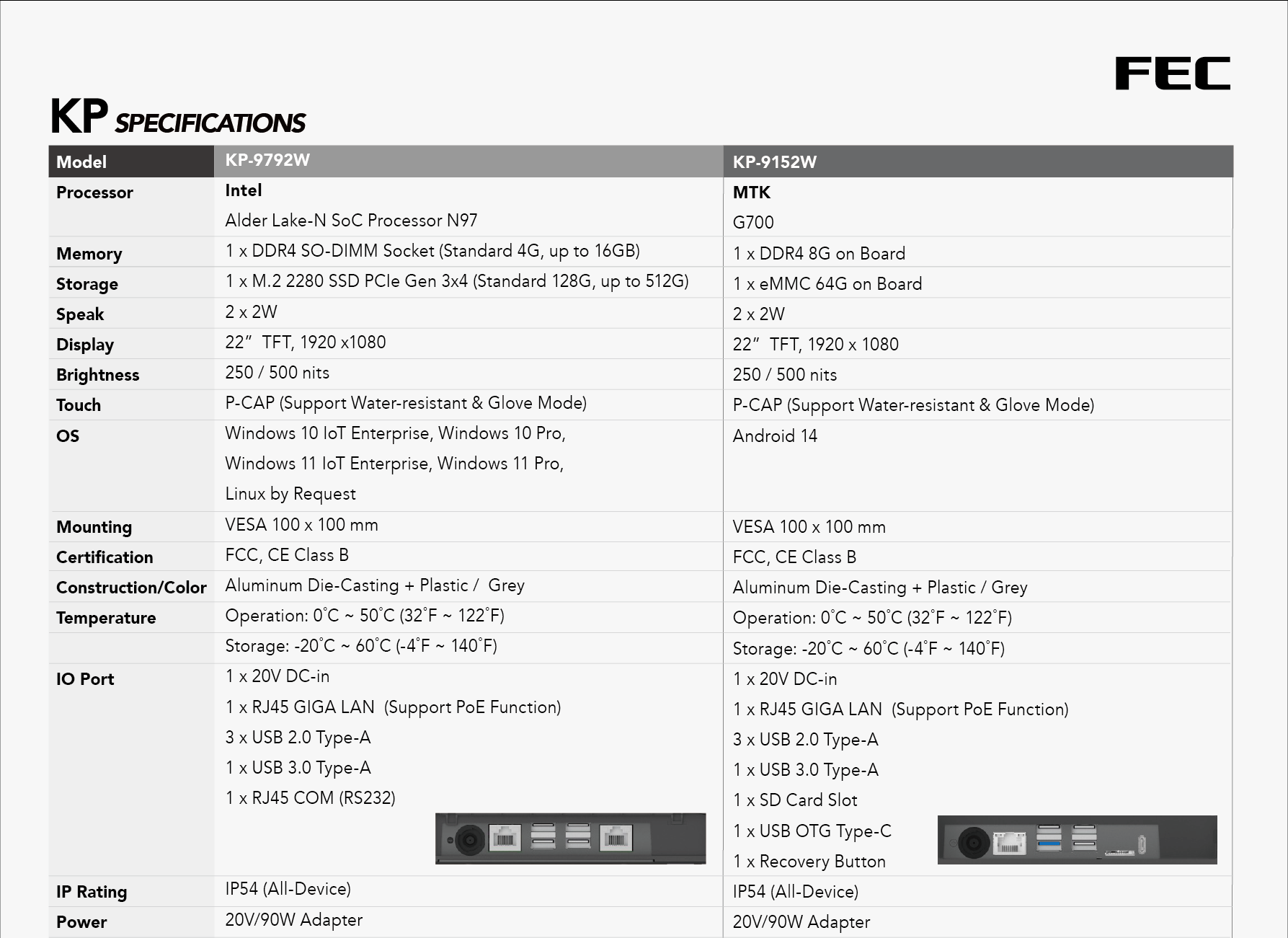Select the KP-9152W column header

tap(978, 162)
